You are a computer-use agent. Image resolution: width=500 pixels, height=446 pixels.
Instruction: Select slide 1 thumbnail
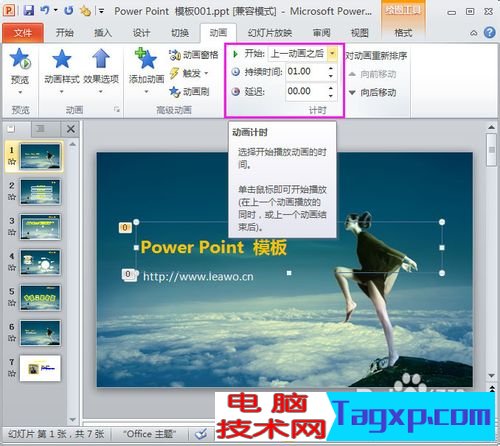click(40, 156)
